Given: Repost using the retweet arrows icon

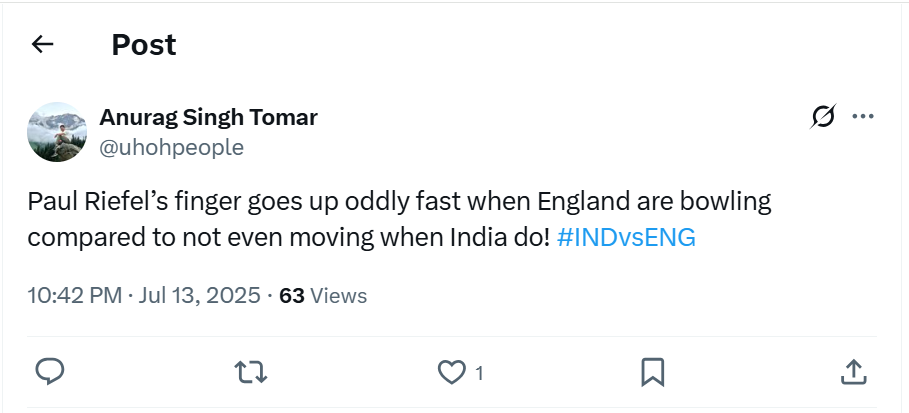Looking at the screenshot, I should tap(250, 373).
